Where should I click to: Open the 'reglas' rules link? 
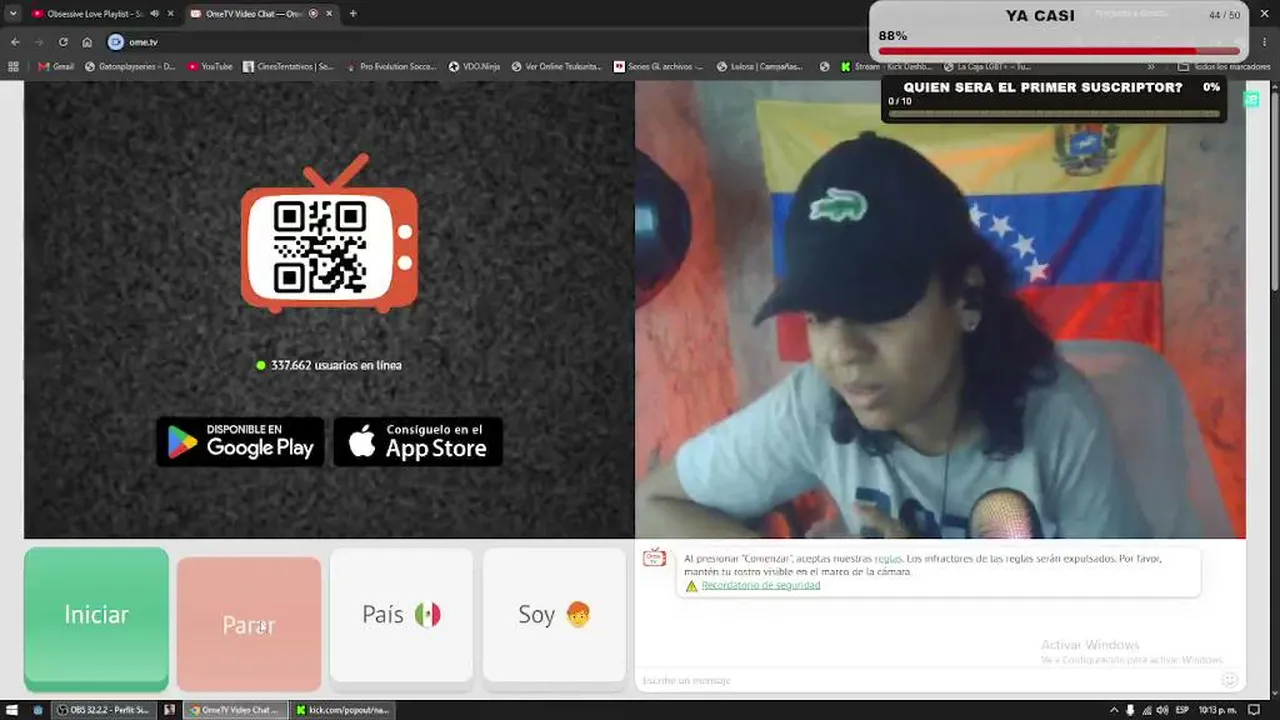pyautogui.click(x=888, y=558)
